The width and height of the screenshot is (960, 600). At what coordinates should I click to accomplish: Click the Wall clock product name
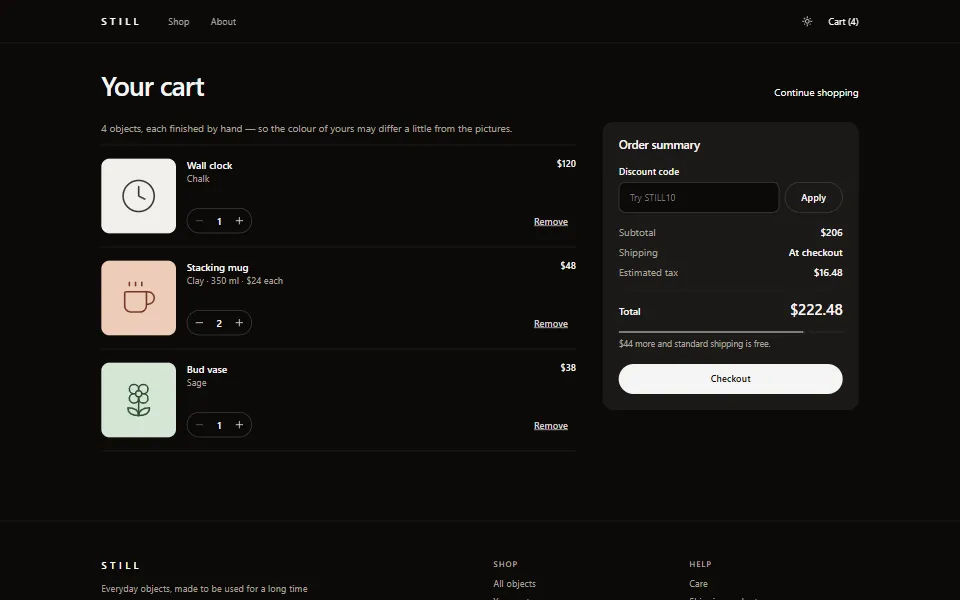point(209,165)
